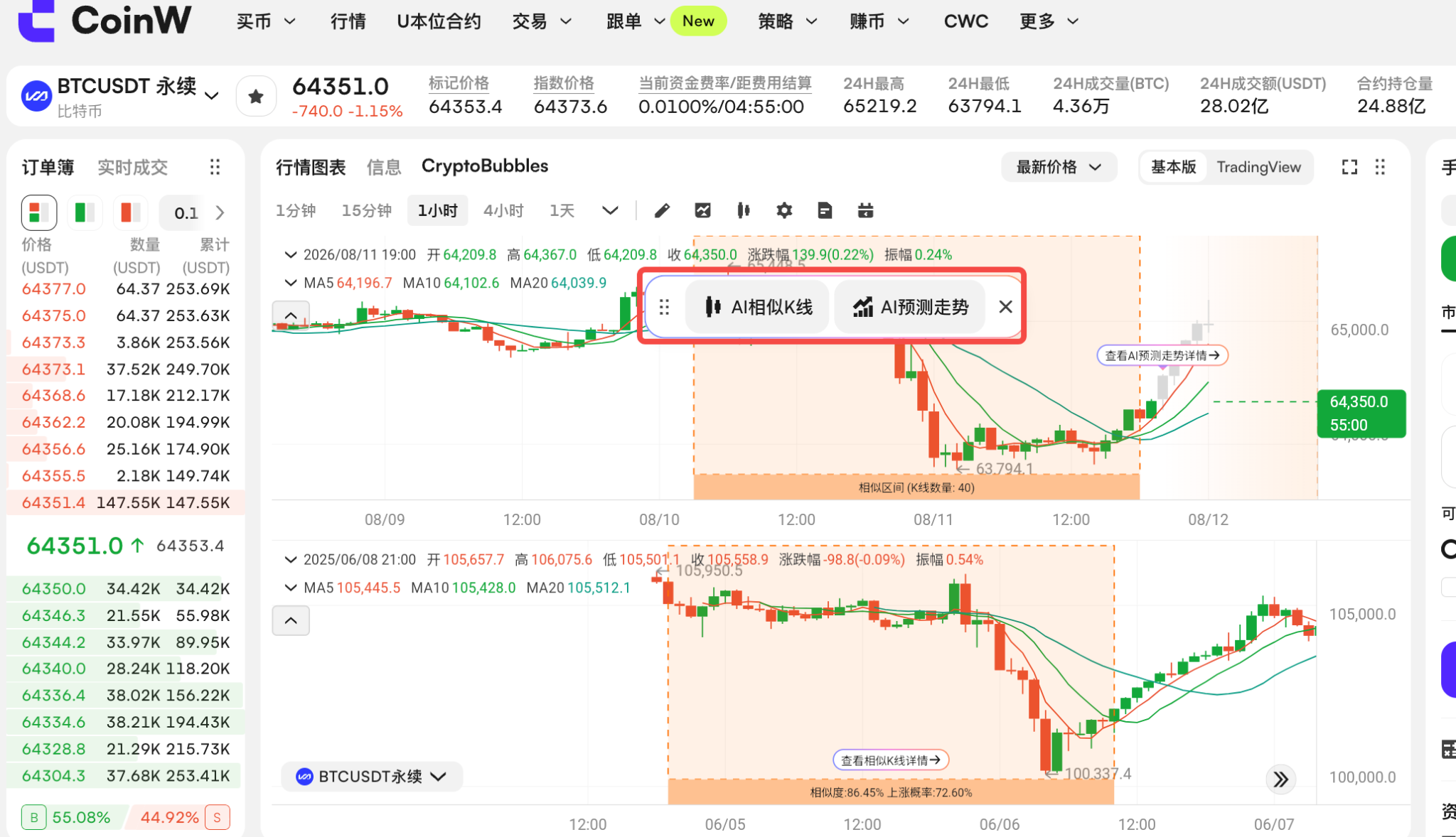Viewport: 1456px width, 837px height.
Task: Open the 最新价格 dropdown
Action: pyautogui.click(x=1059, y=167)
